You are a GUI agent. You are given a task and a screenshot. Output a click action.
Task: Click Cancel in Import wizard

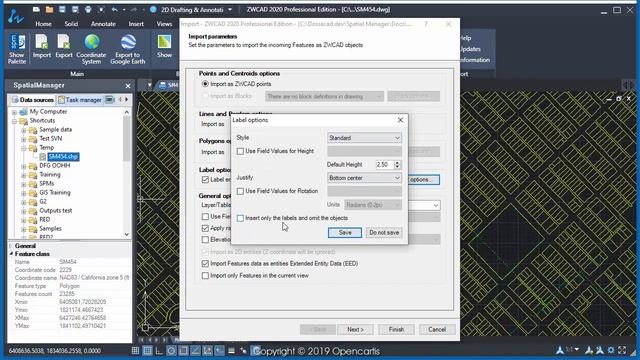[437, 329]
